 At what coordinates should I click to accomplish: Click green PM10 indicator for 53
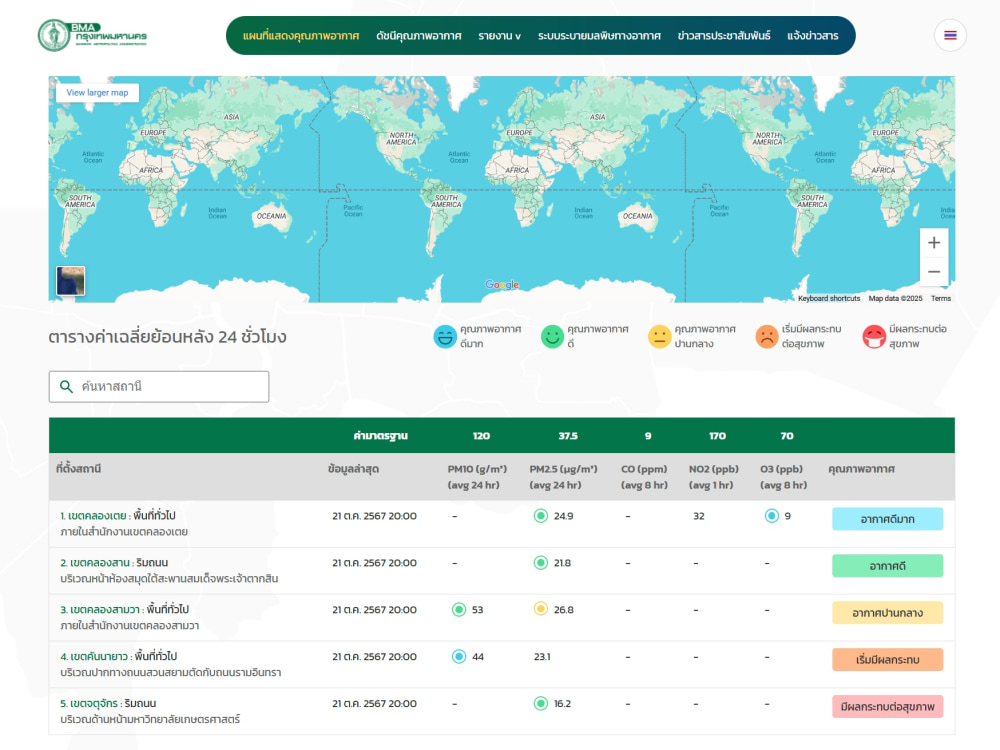[x=459, y=610]
